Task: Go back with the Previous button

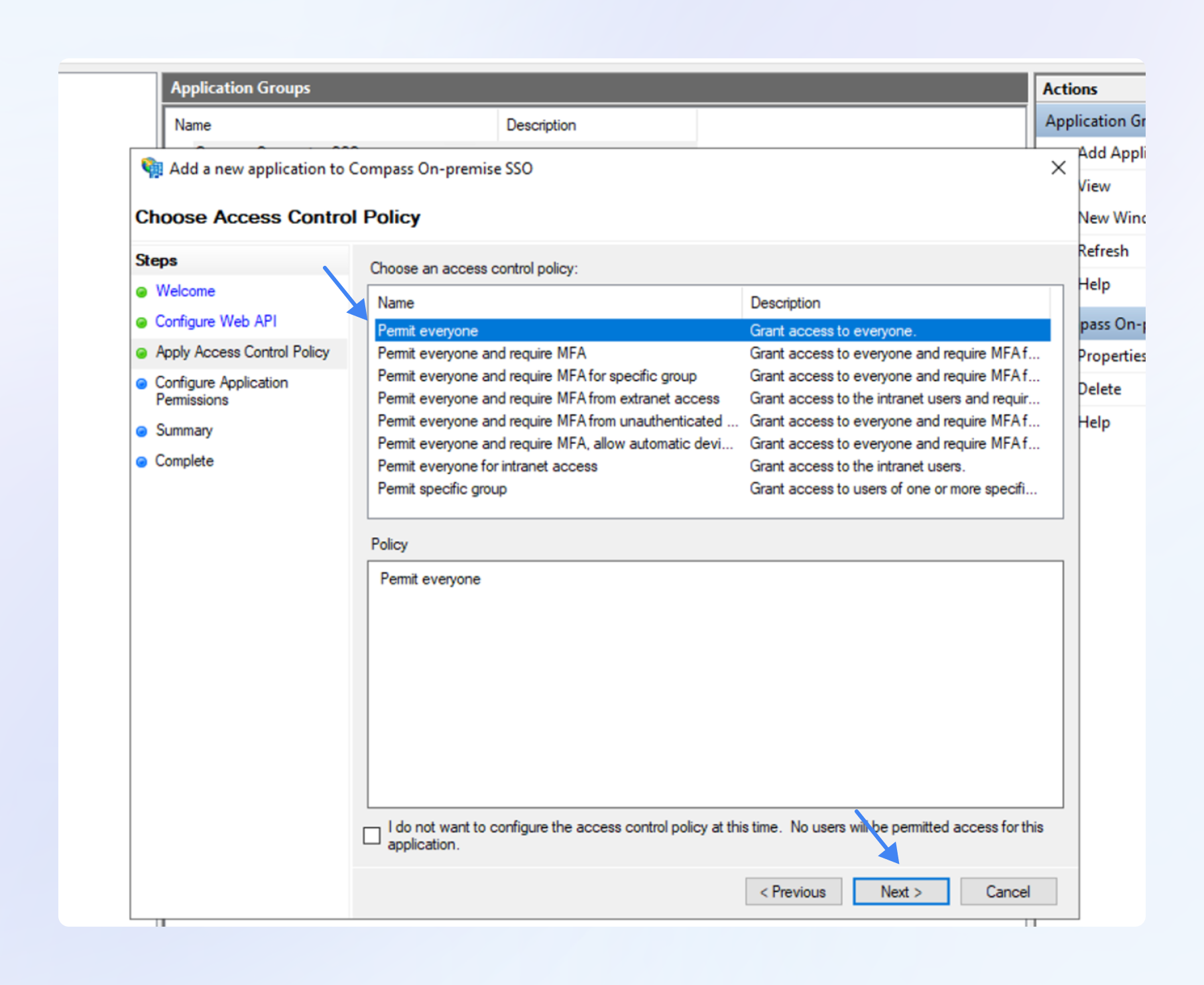Action: click(793, 892)
